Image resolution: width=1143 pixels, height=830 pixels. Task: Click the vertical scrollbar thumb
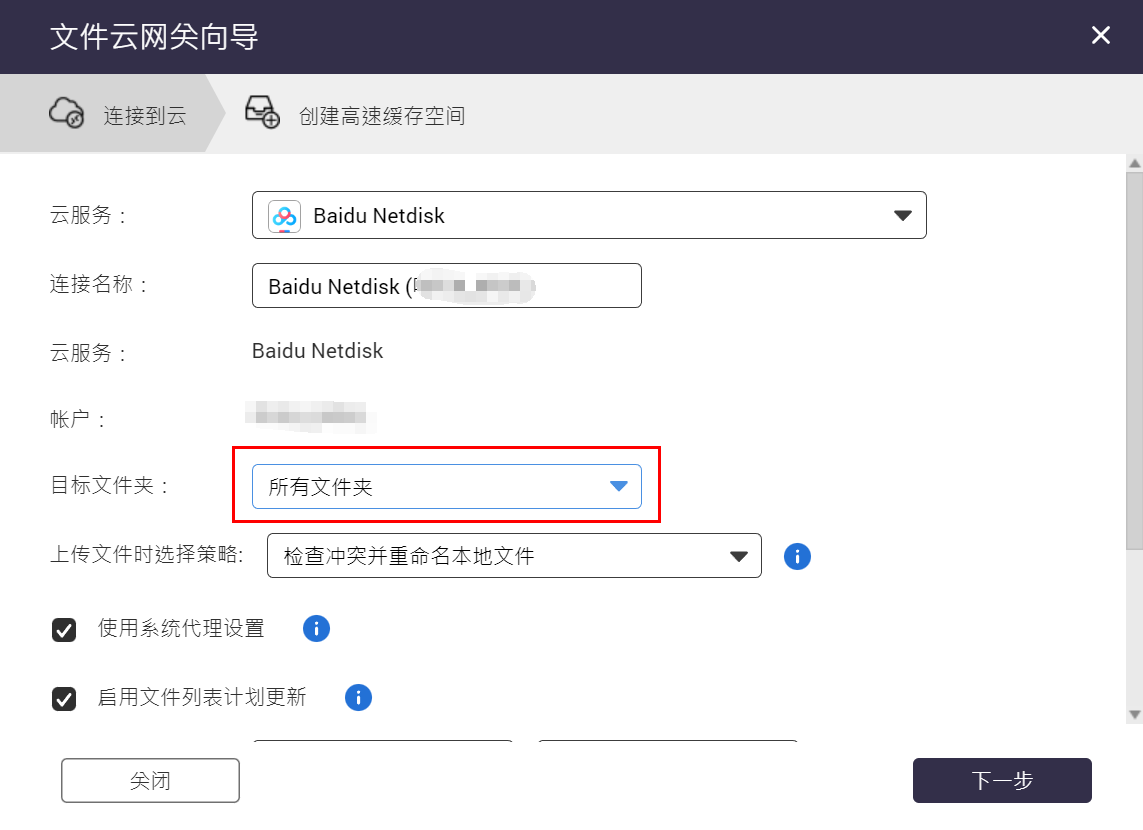(1134, 361)
